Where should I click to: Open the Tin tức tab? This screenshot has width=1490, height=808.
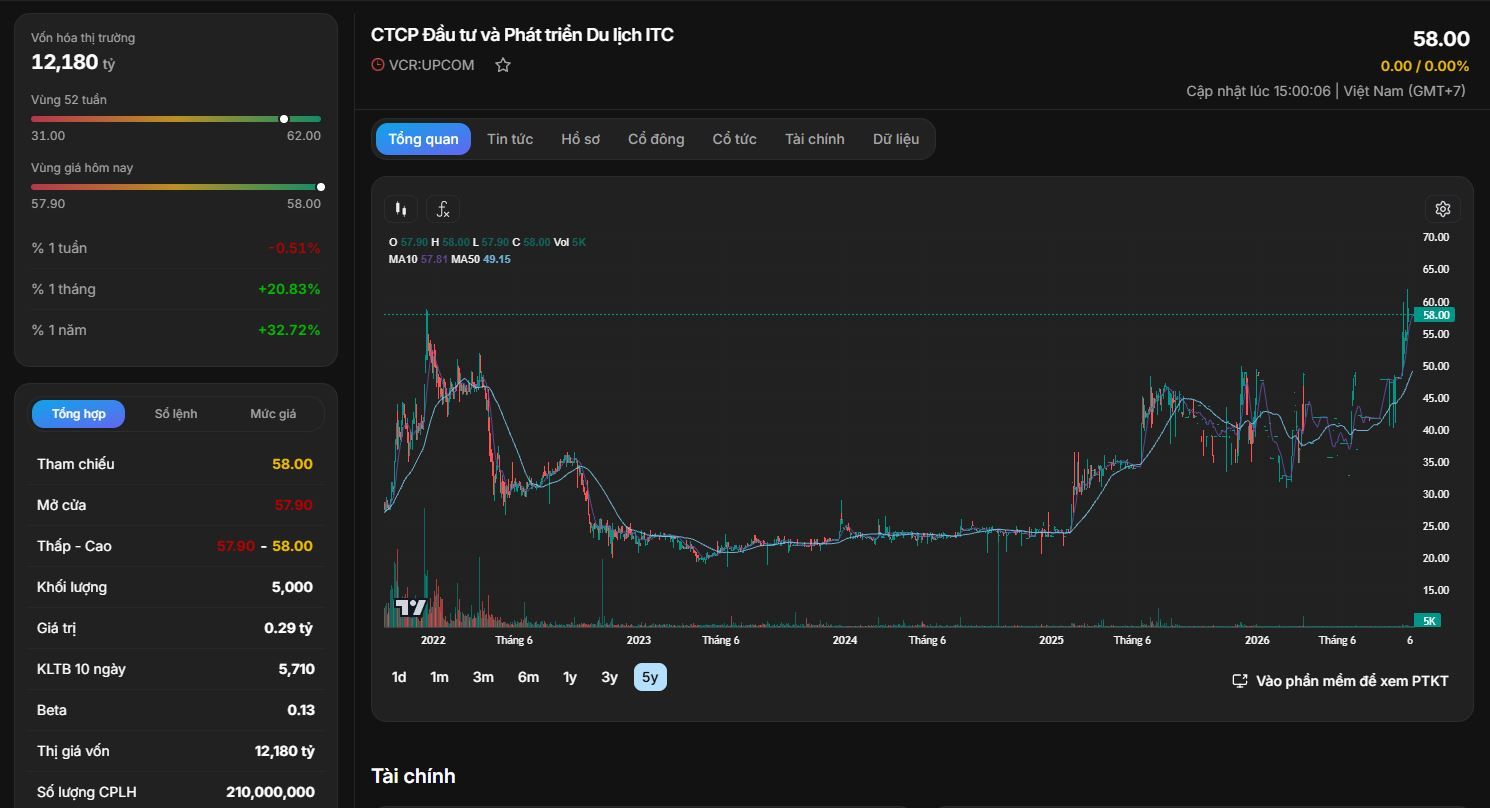(x=510, y=139)
